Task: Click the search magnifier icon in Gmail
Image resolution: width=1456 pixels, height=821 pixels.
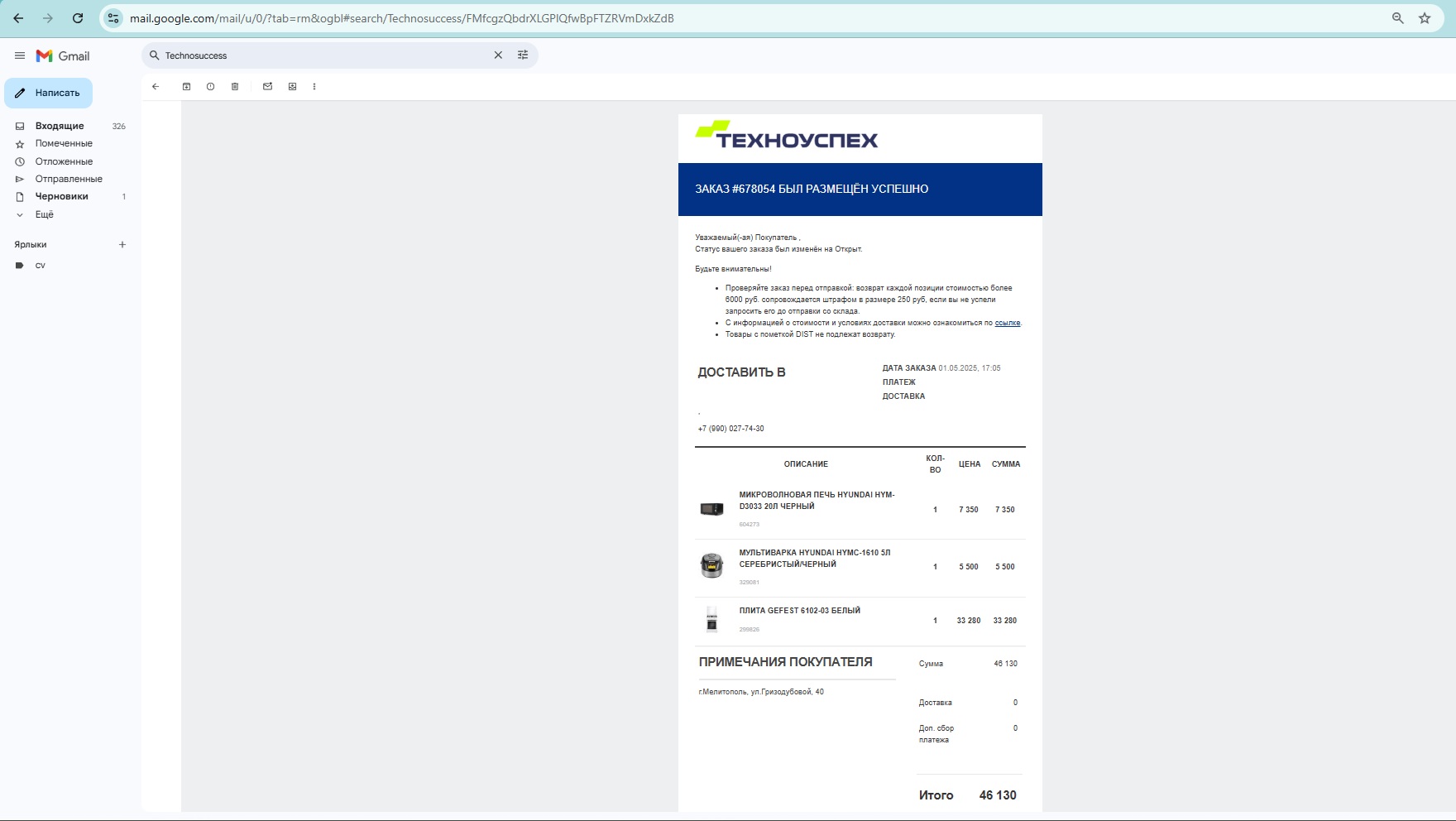Action: [154, 55]
